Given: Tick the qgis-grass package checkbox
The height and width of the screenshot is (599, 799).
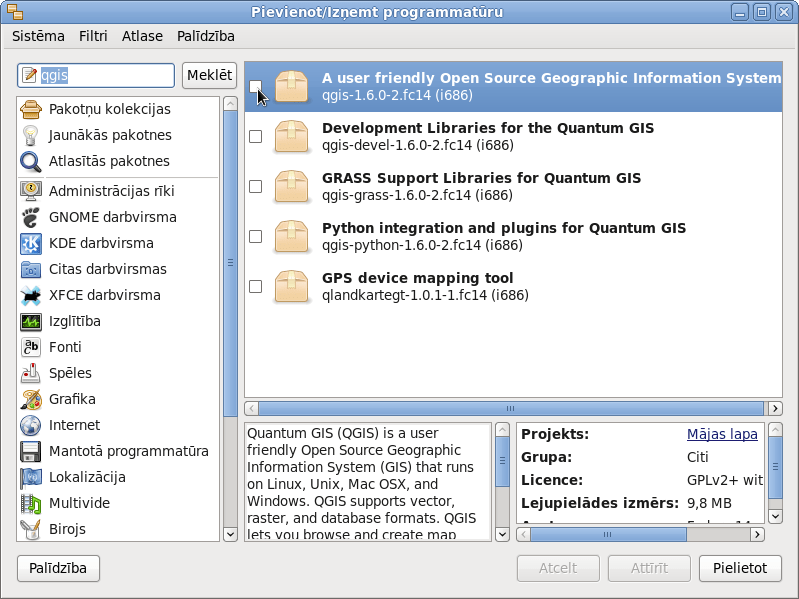Looking at the screenshot, I should tap(255, 186).
